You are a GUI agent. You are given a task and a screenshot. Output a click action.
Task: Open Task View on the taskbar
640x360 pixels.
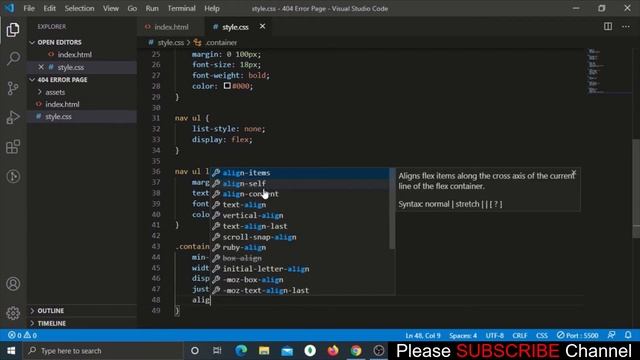(217, 351)
